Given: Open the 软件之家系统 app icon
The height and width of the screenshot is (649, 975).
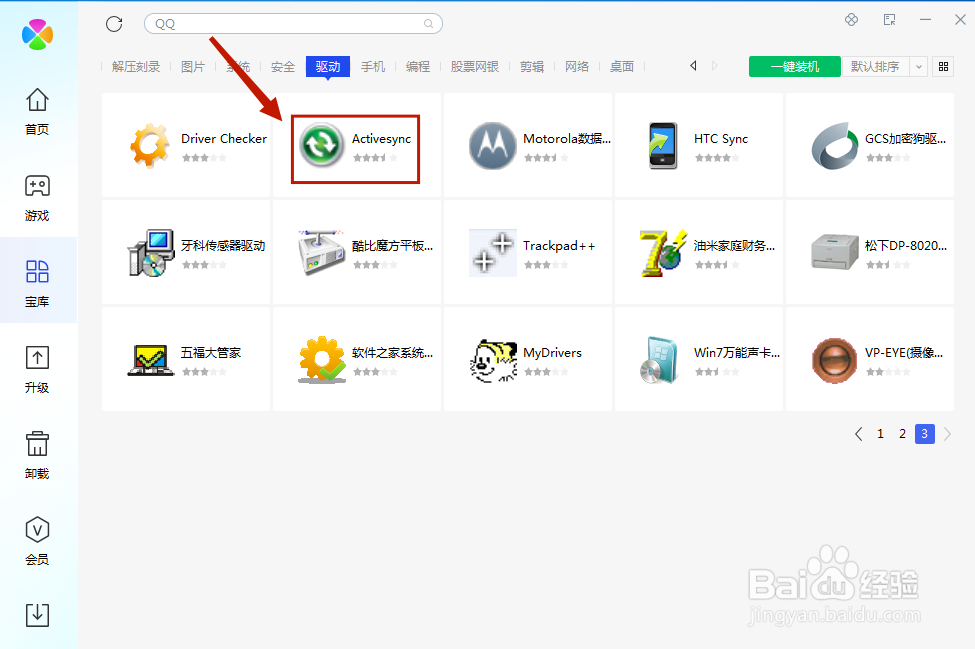Looking at the screenshot, I should pos(321,359).
